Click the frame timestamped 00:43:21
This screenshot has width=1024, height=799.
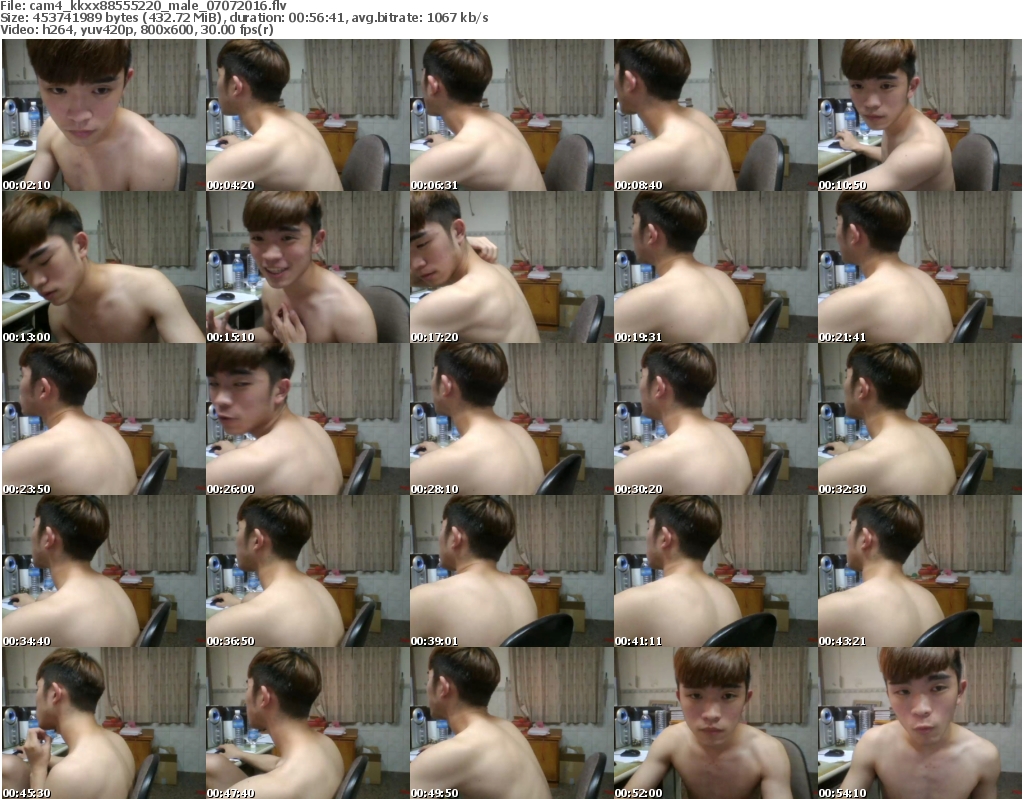[920, 572]
